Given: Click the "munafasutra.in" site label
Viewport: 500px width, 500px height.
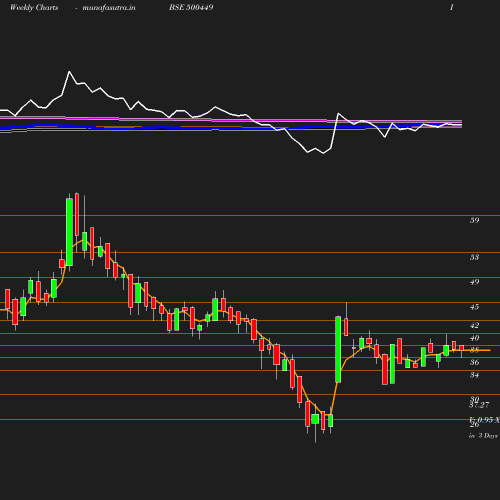Looking at the screenshot, I should pos(109,7).
